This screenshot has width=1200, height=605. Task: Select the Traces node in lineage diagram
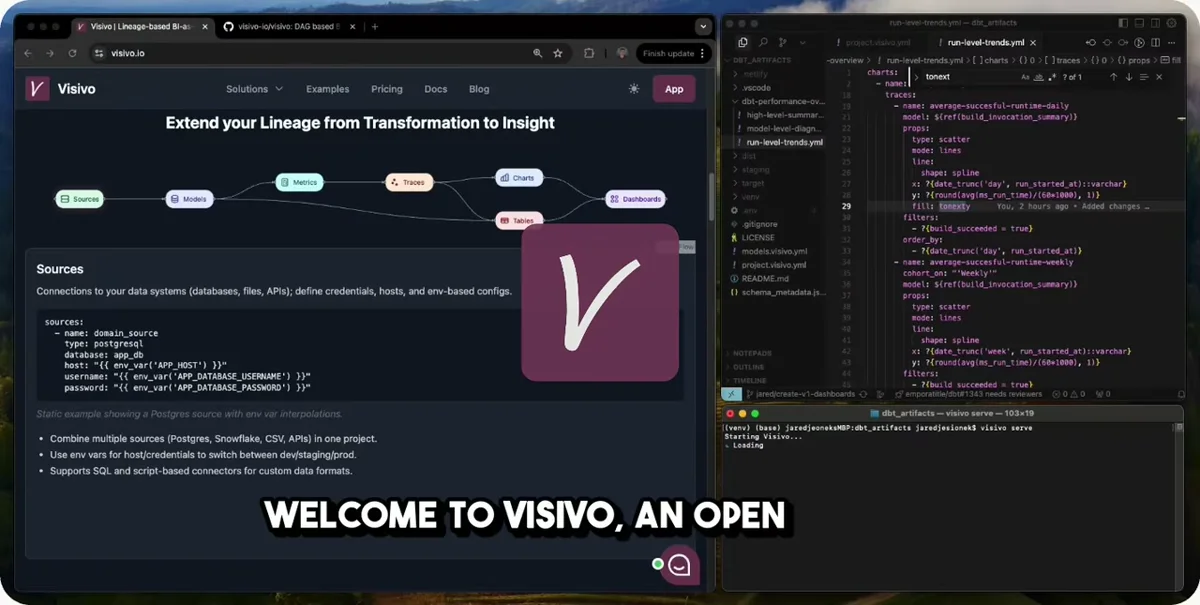(410, 182)
